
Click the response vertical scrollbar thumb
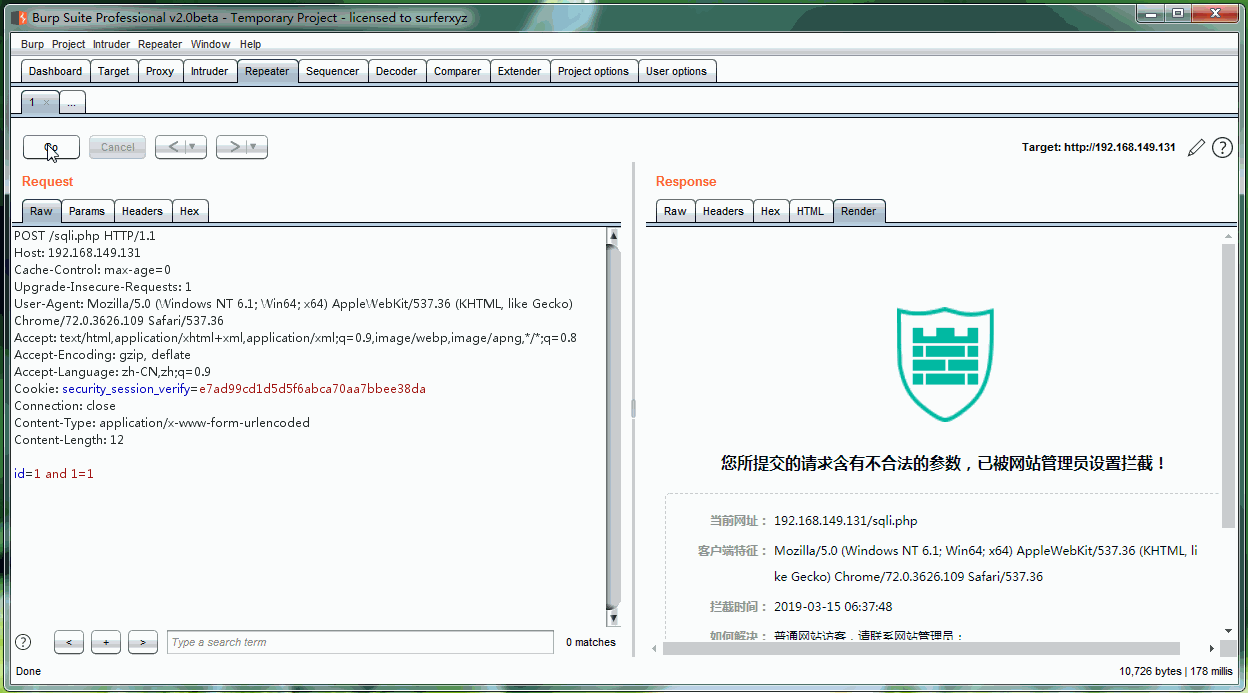click(x=1228, y=385)
